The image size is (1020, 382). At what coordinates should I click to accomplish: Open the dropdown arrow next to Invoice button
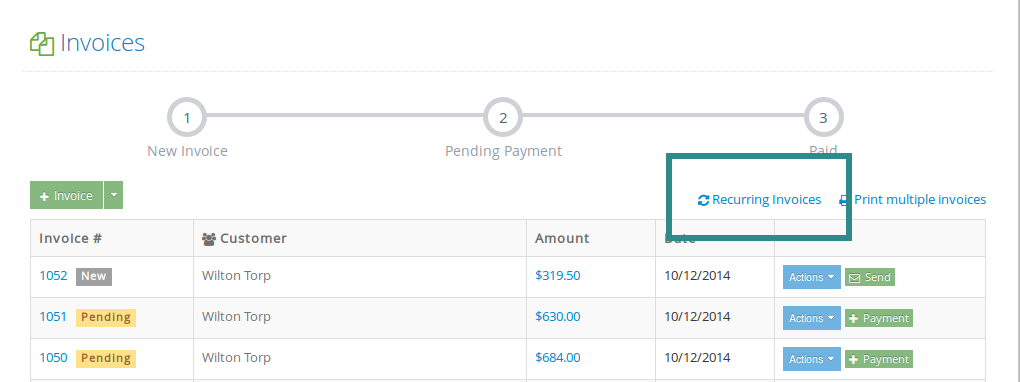(114, 195)
